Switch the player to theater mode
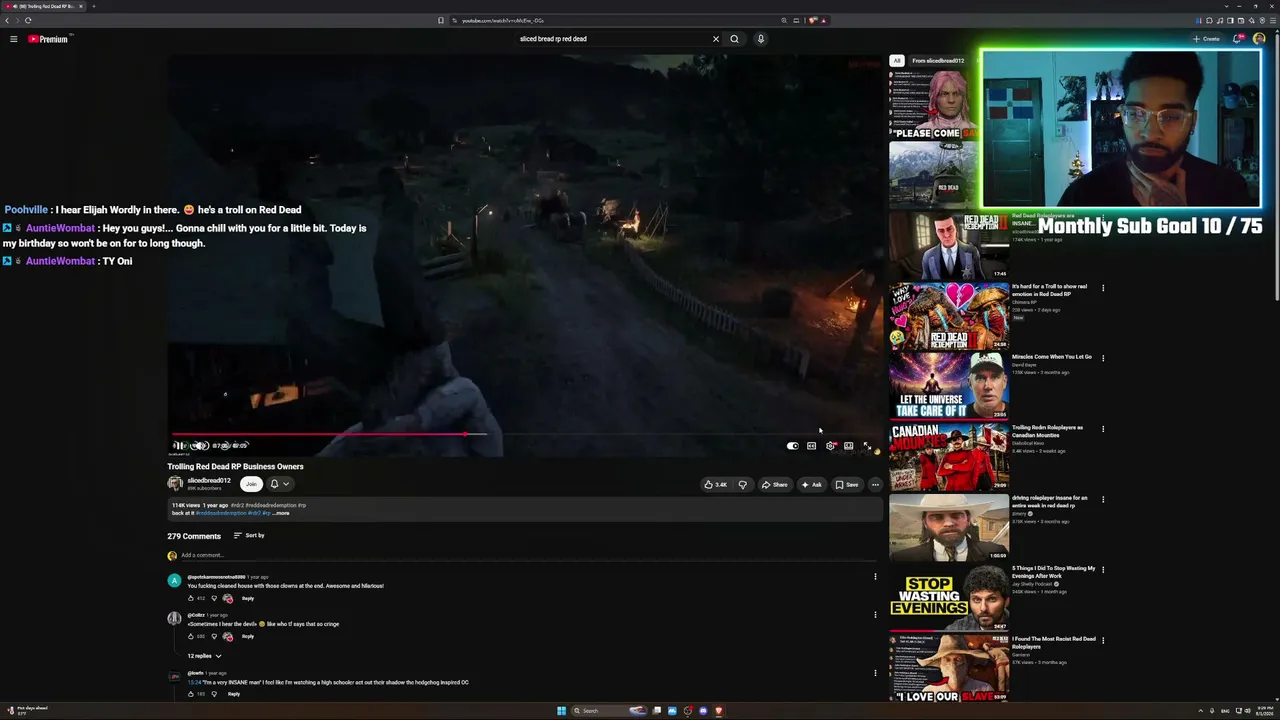The image size is (1280, 720). coord(848,446)
